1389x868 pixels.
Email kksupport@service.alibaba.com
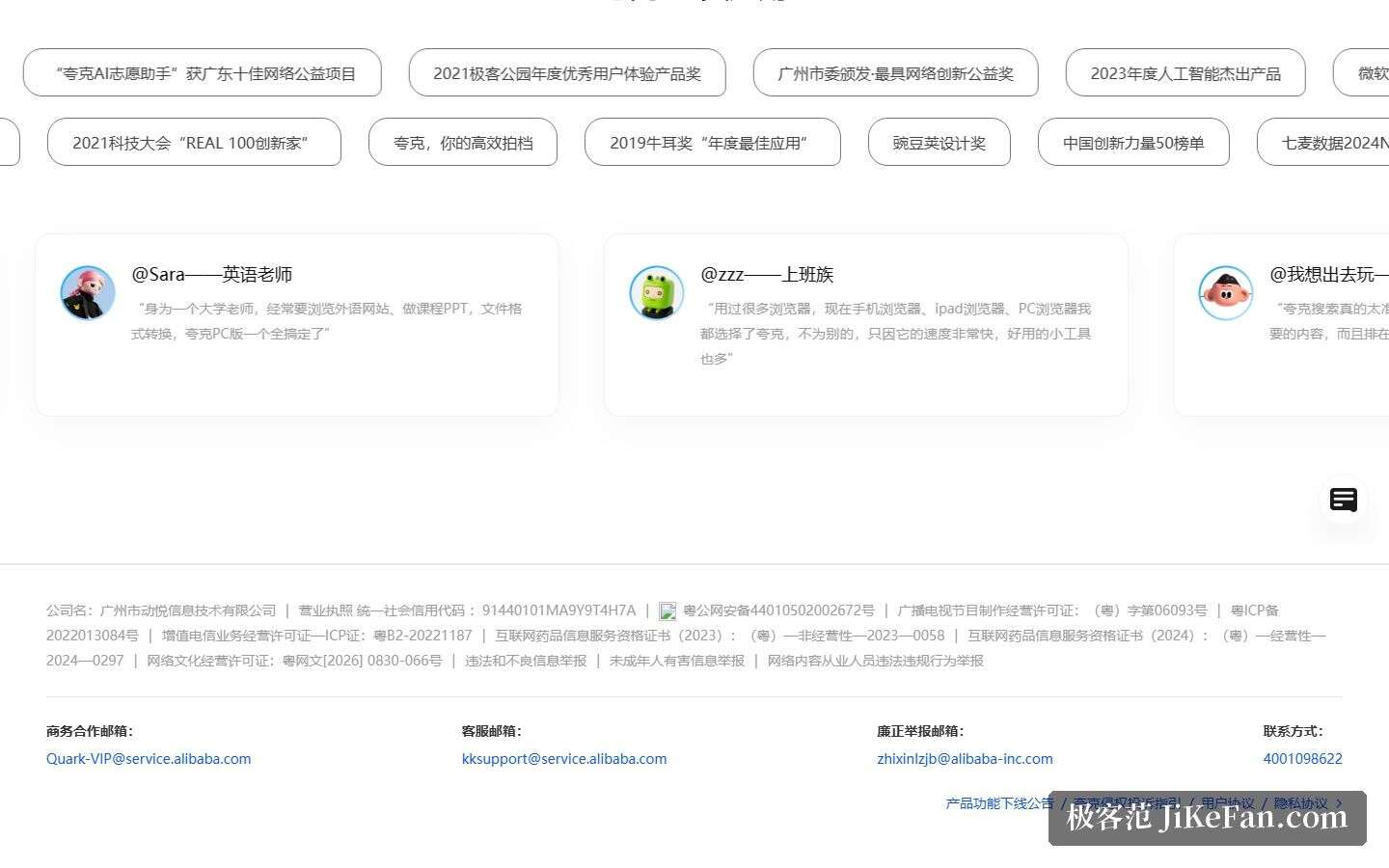[x=564, y=759]
